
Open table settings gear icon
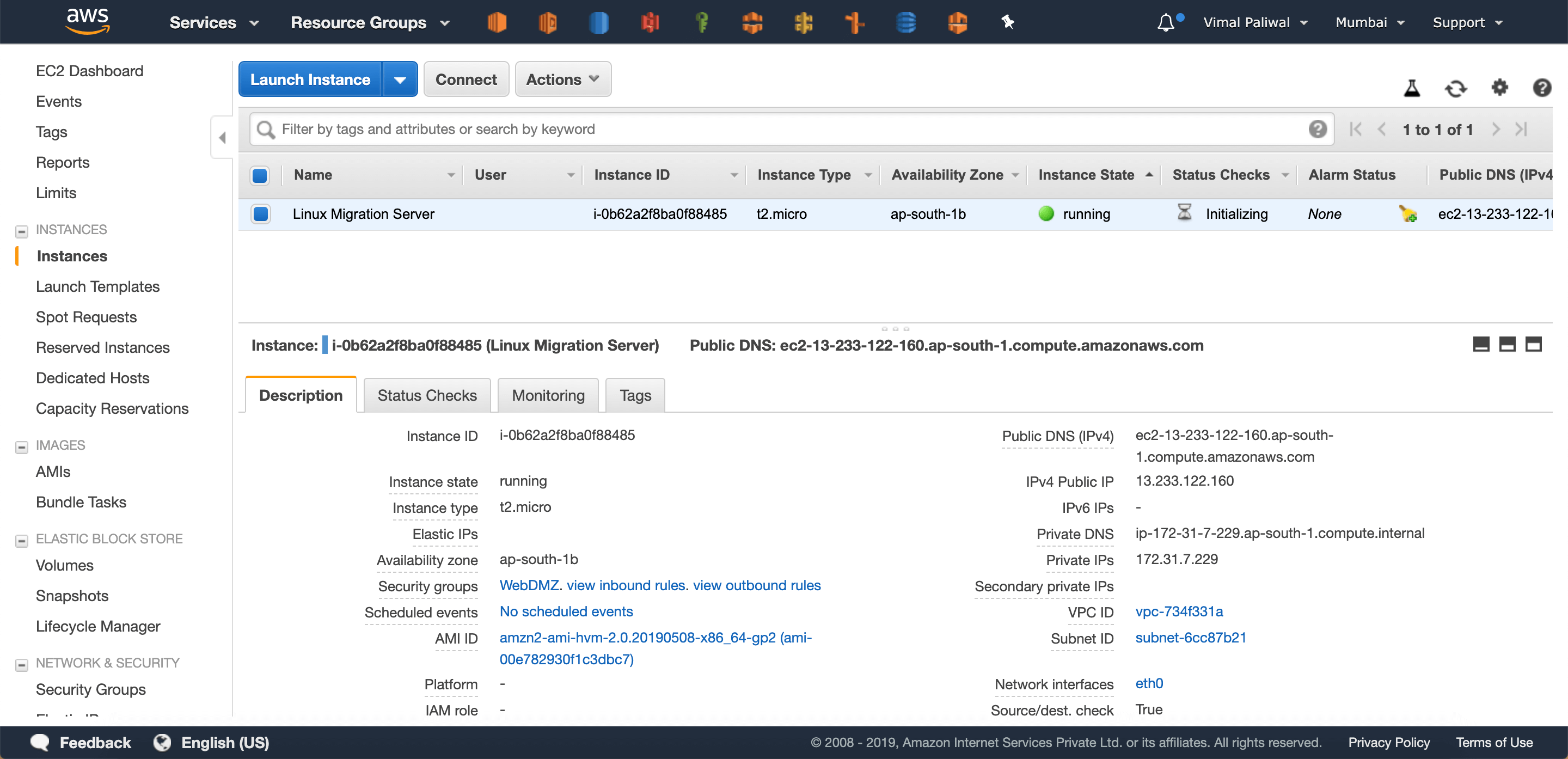(x=1499, y=88)
